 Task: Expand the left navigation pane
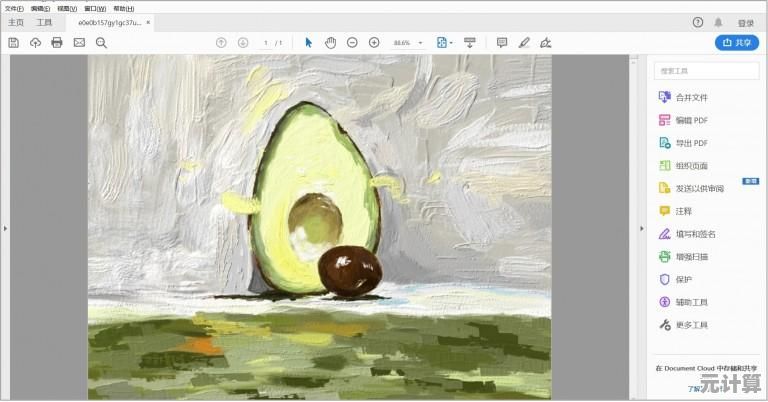[x=5, y=228]
